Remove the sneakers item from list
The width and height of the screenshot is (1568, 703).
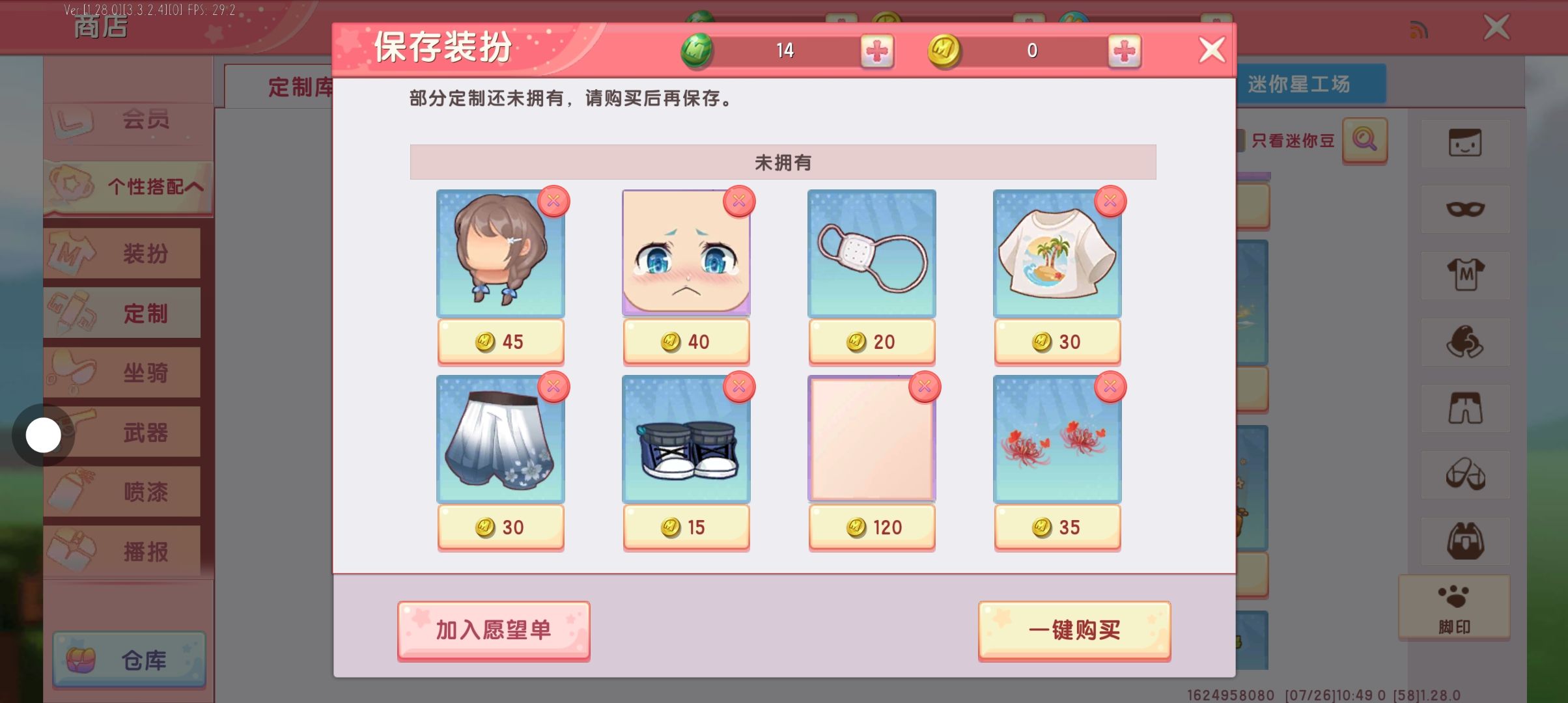pos(739,387)
